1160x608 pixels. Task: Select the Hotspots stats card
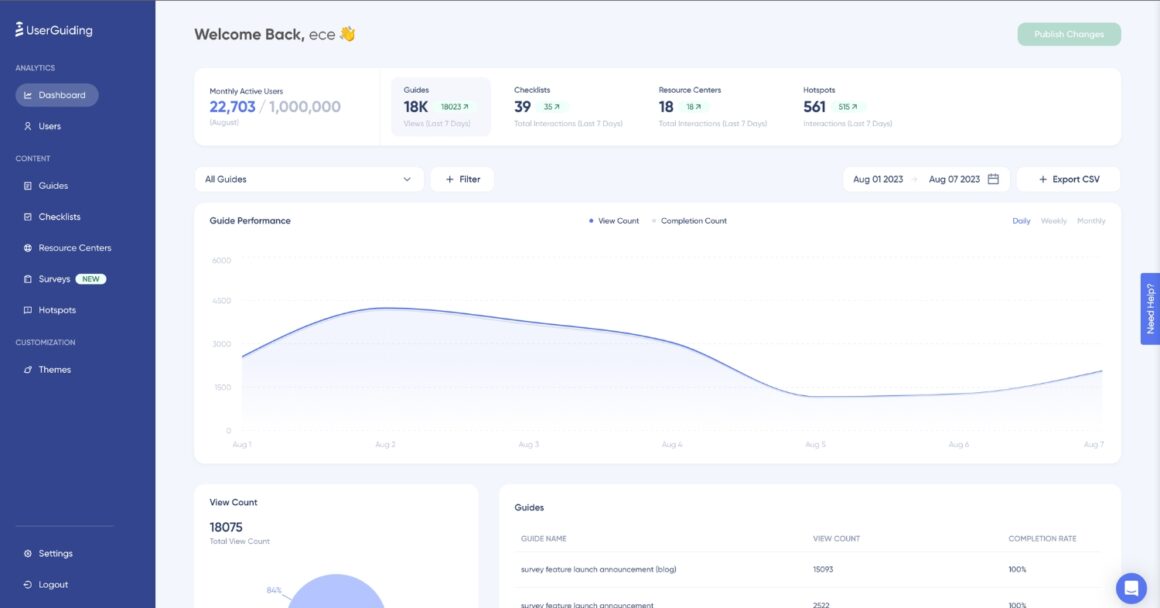[x=848, y=107]
